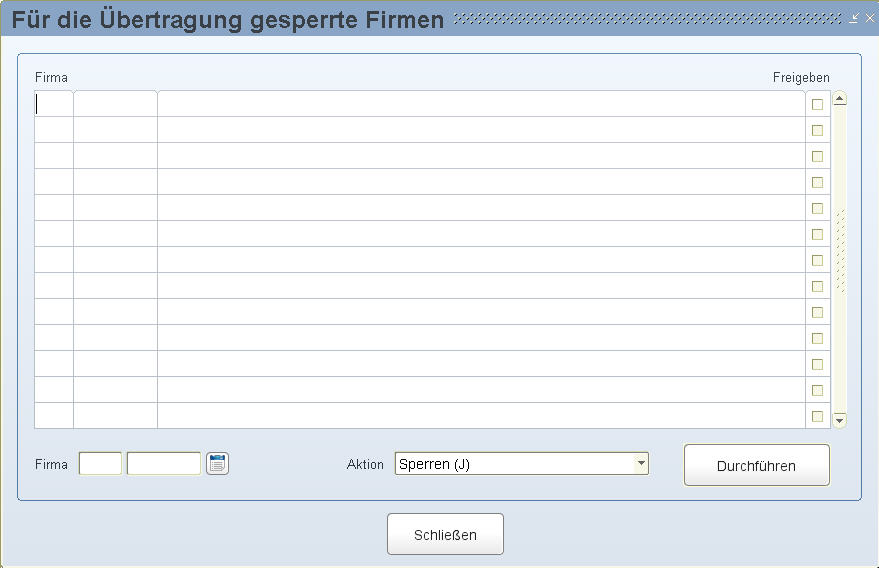Screen dimensions: 879x568
Task: Click the first cell in the fifth table row
Action: tap(54, 208)
